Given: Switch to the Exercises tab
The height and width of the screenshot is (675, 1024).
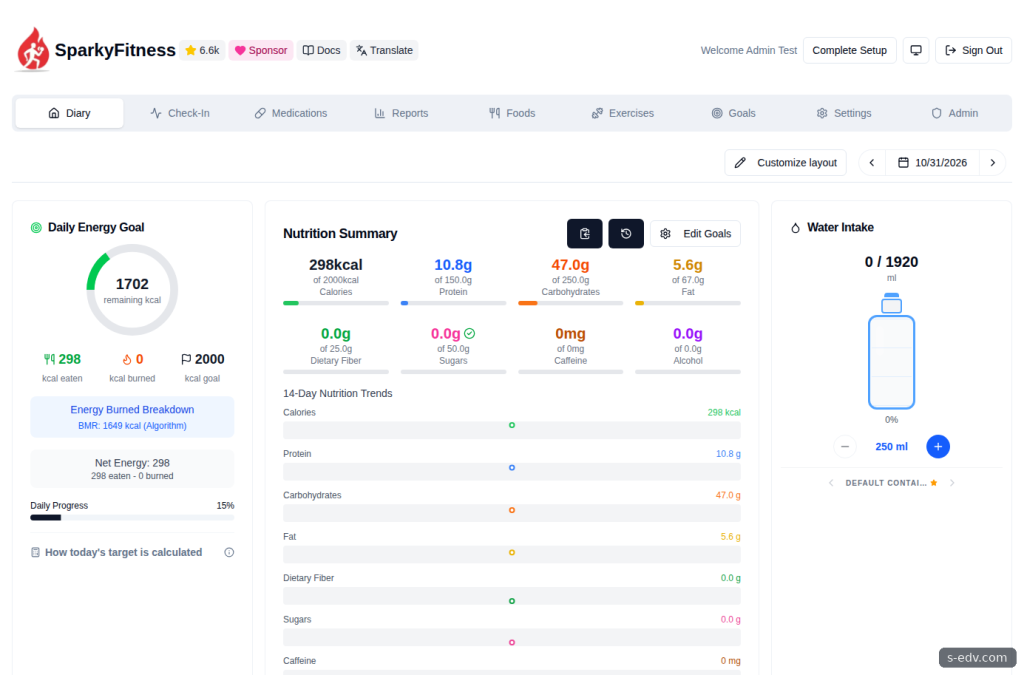Looking at the screenshot, I should click(x=622, y=113).
